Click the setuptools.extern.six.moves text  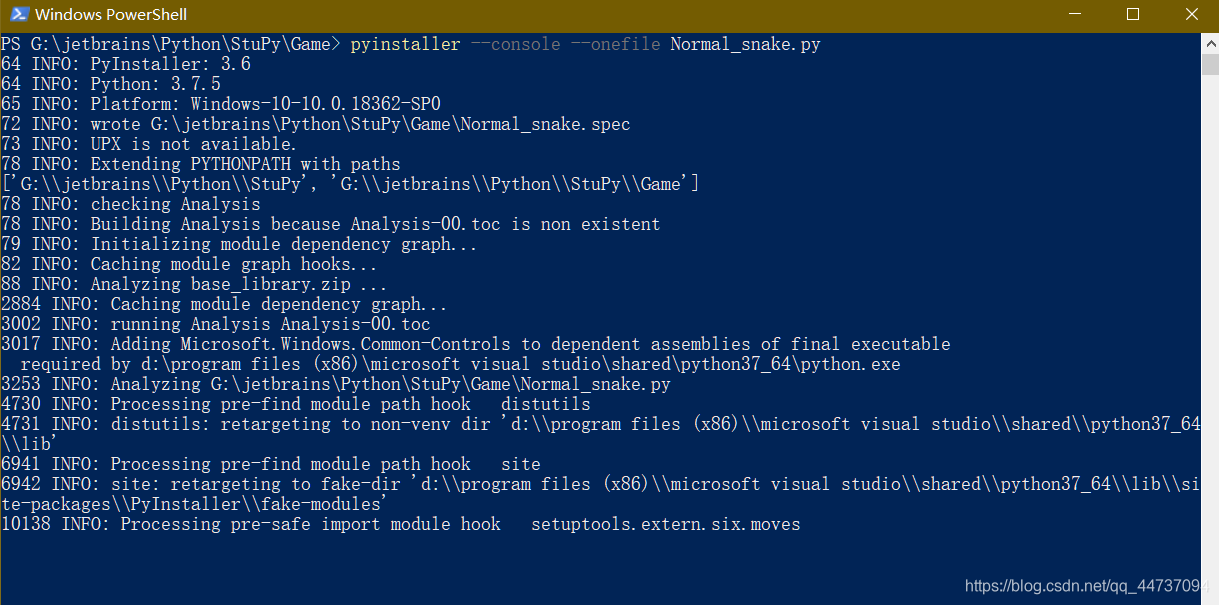pyautogui.click(x=665, y=523)
